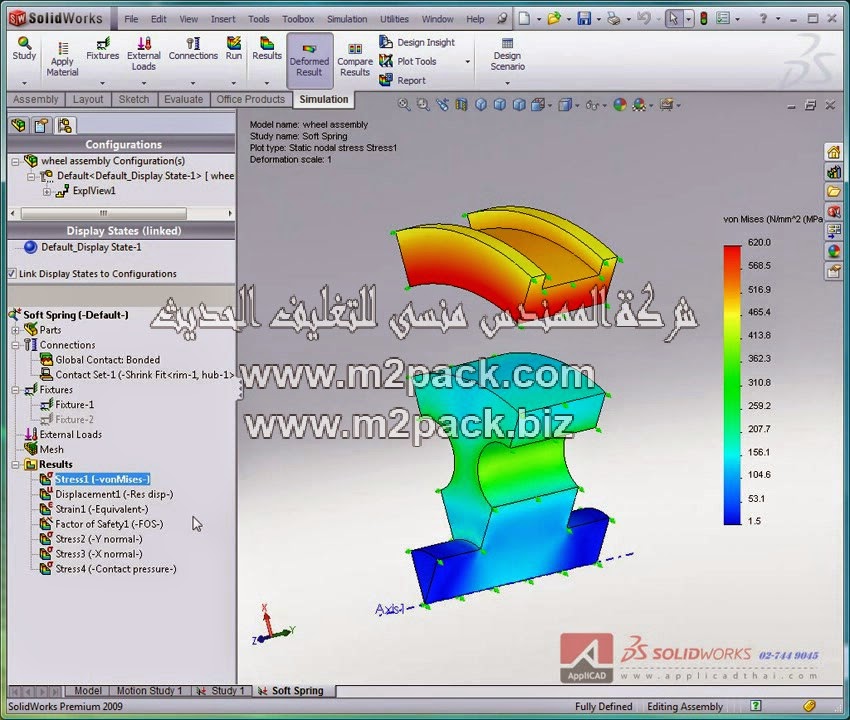Click the Axis1 label in viewport
This screenshot has height=720, width=850.
pyautogui.click(x=389, y=609)
